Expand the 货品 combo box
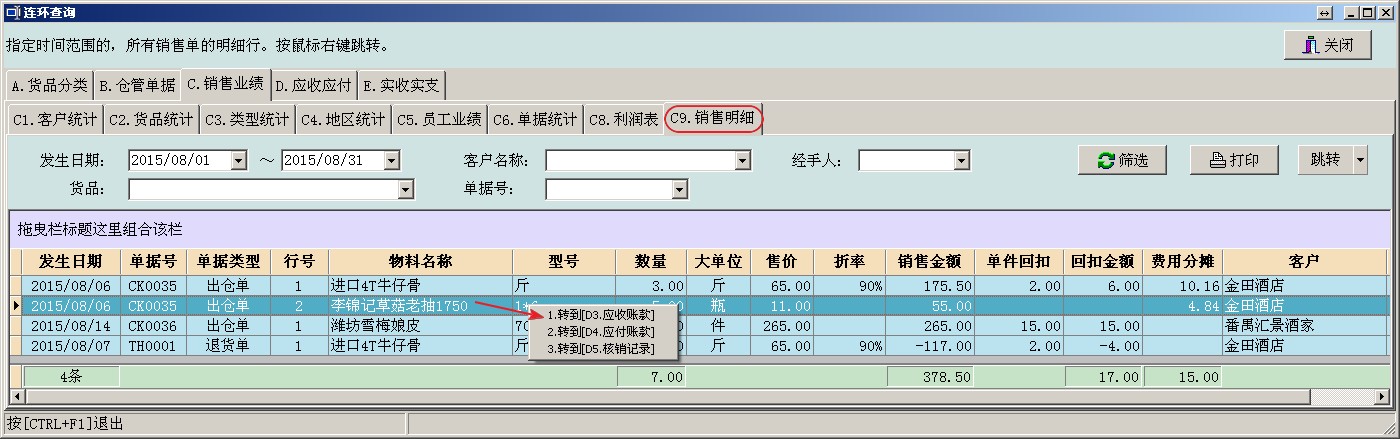Screen dimensions: 1400x439 pos(406,189)
